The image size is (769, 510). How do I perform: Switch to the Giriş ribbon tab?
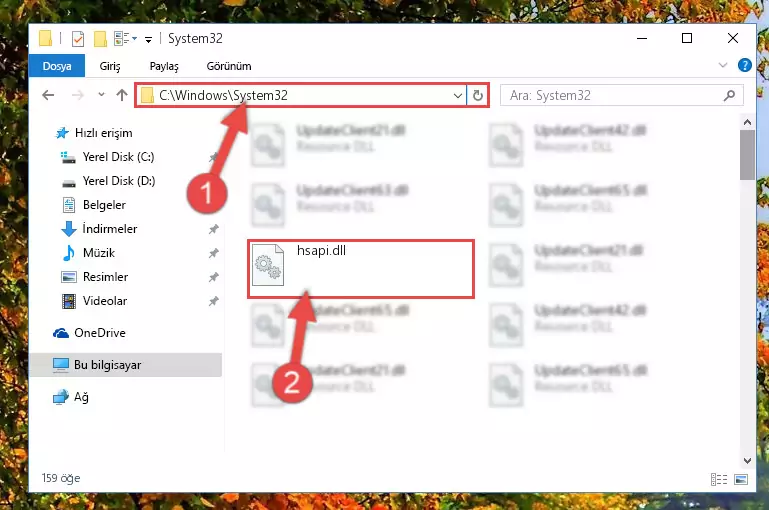point(109,66)
